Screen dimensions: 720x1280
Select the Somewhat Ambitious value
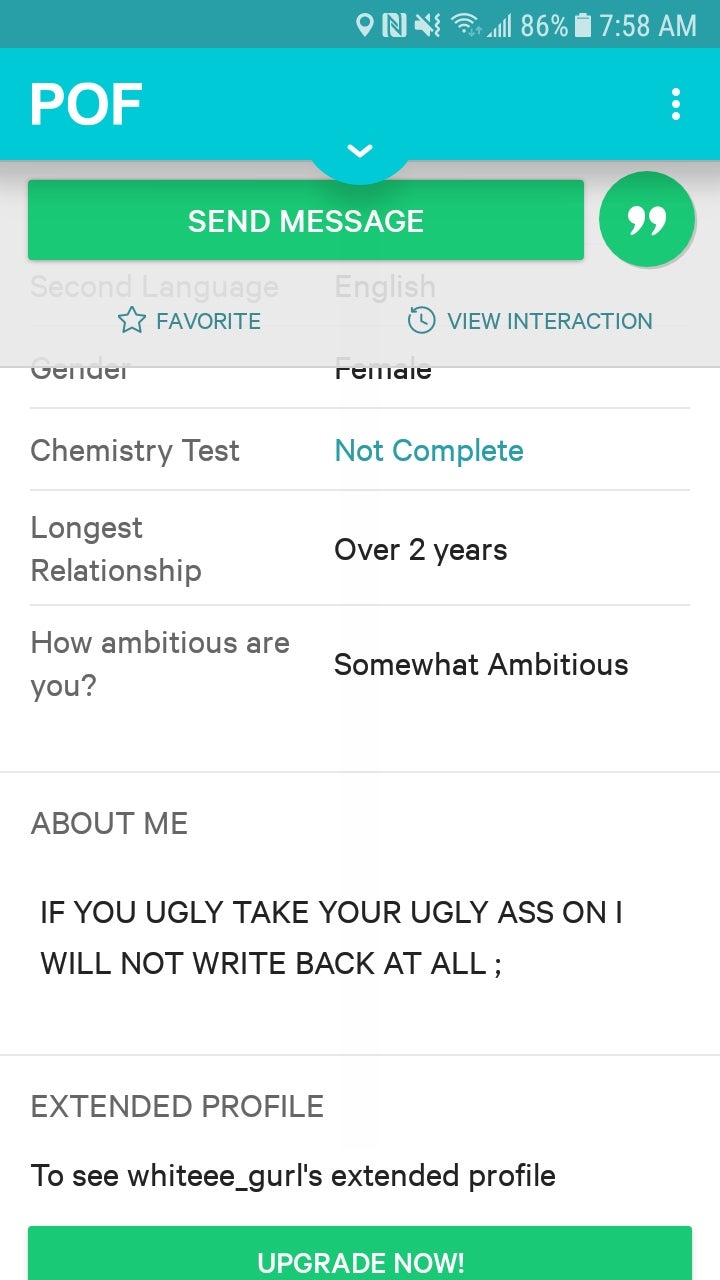point(481,665)
